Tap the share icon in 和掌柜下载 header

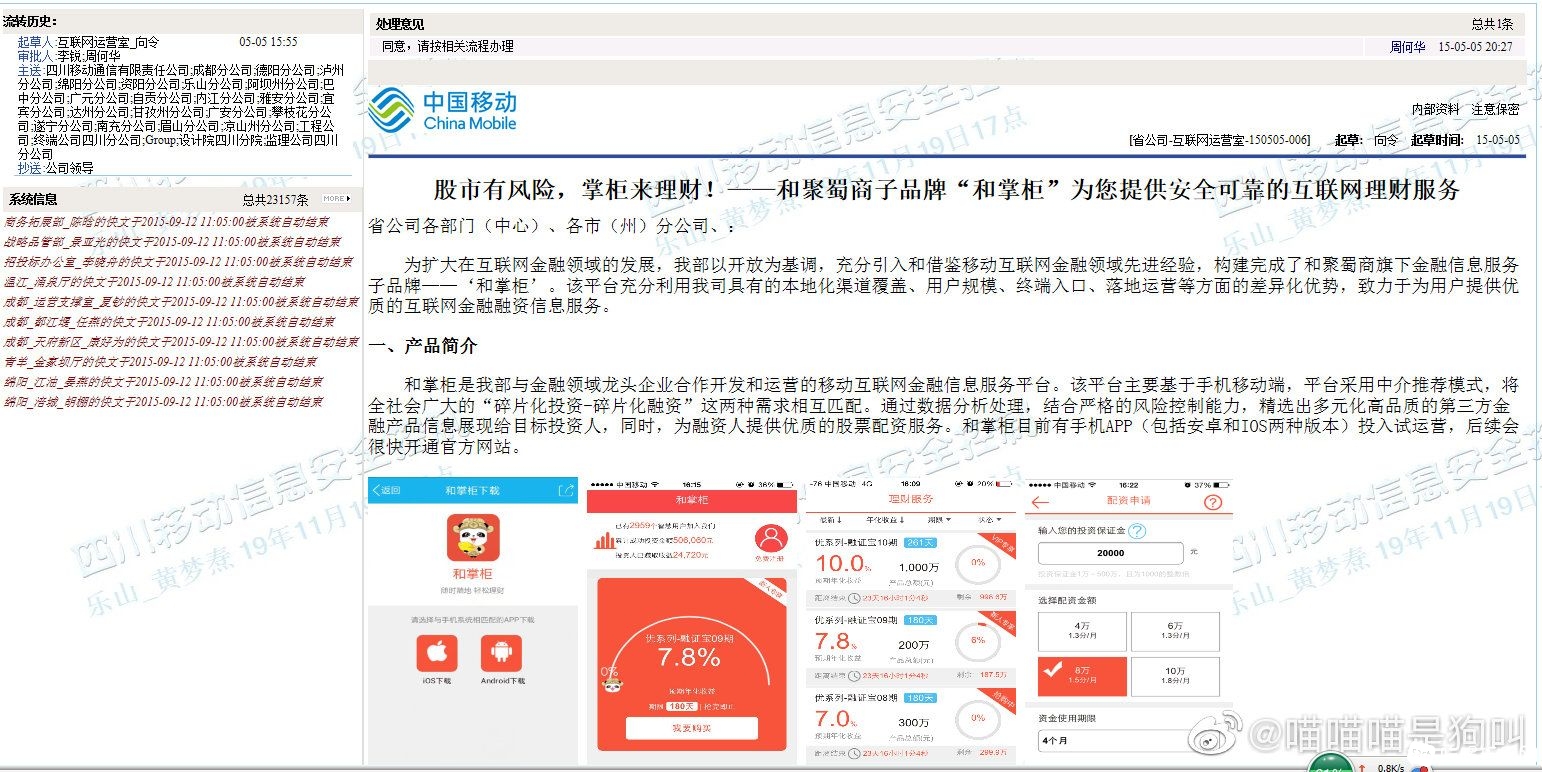(x=566, y=491)
